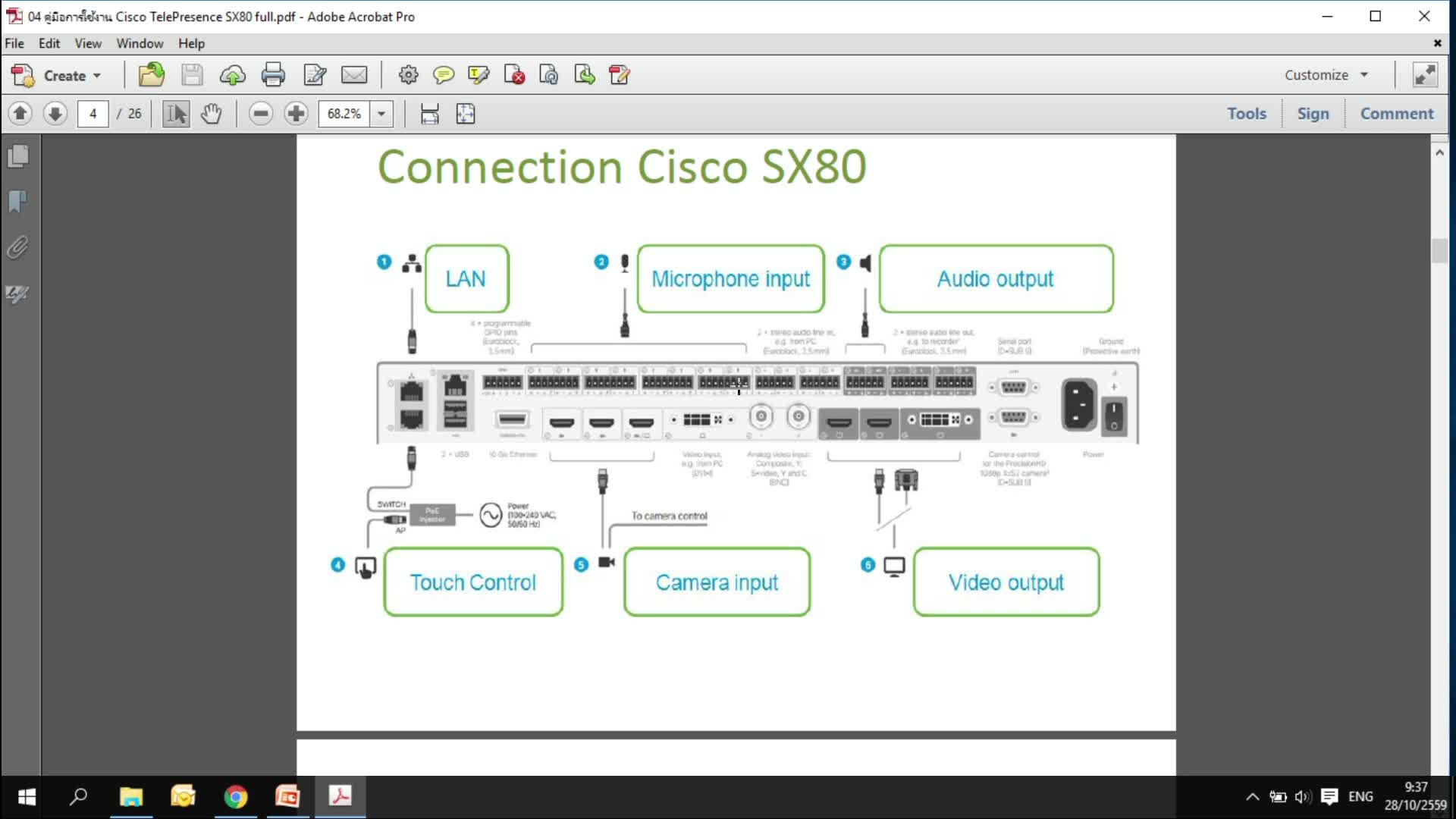
Task: Click the Microphone input label
Action: (x=730, y=279)
